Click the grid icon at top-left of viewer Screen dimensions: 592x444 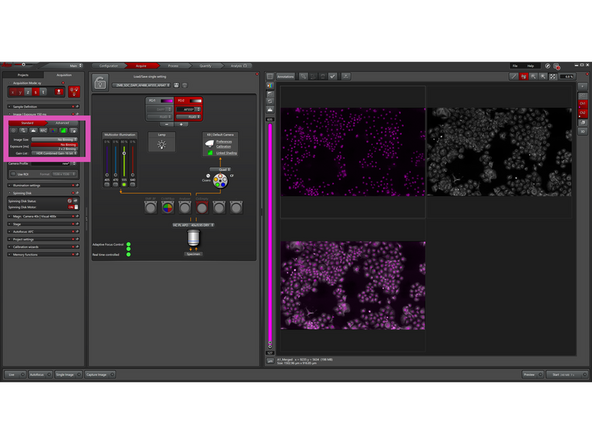[270, 76]
